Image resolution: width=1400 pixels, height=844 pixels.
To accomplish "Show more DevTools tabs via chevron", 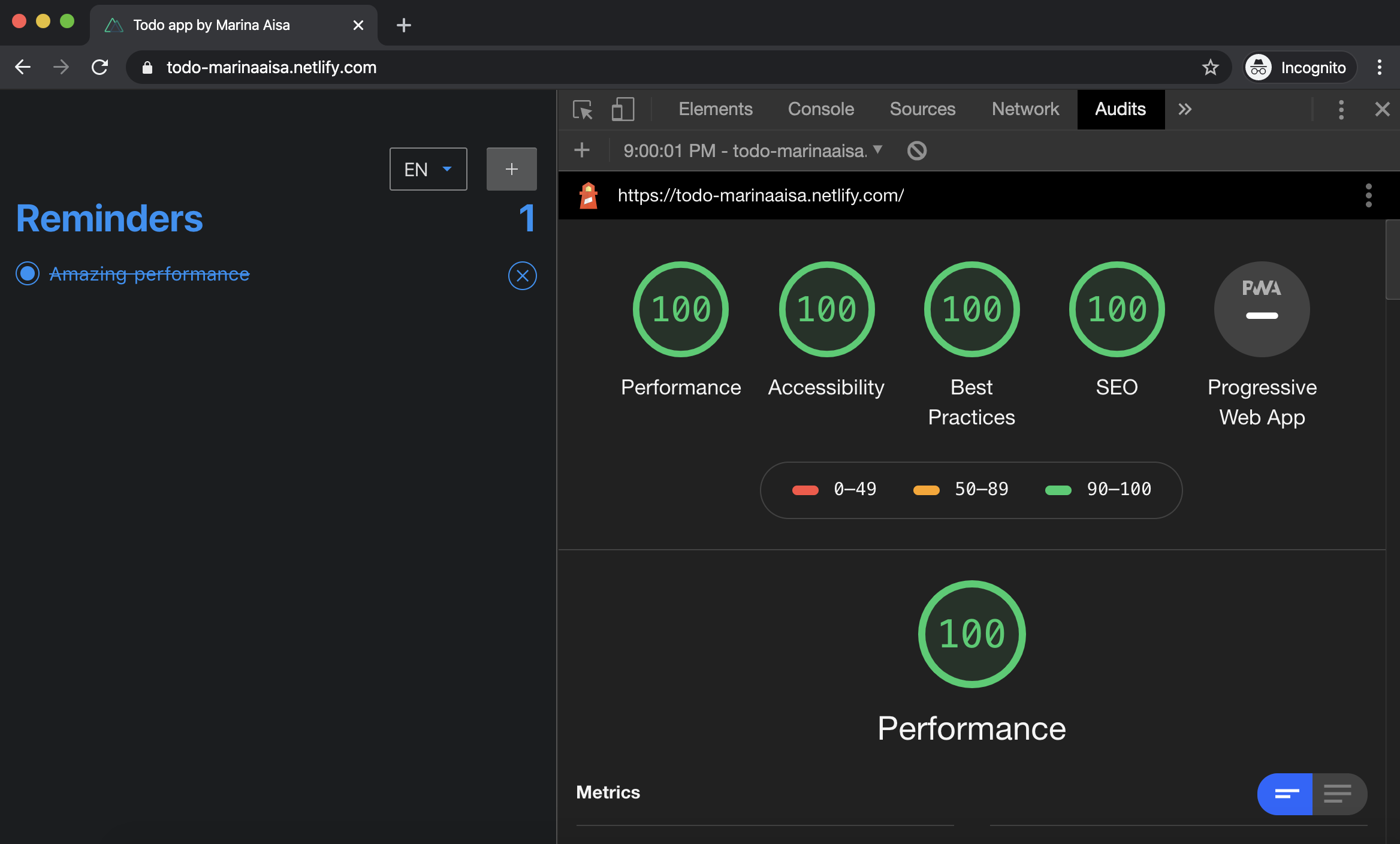I will 1185,110.
